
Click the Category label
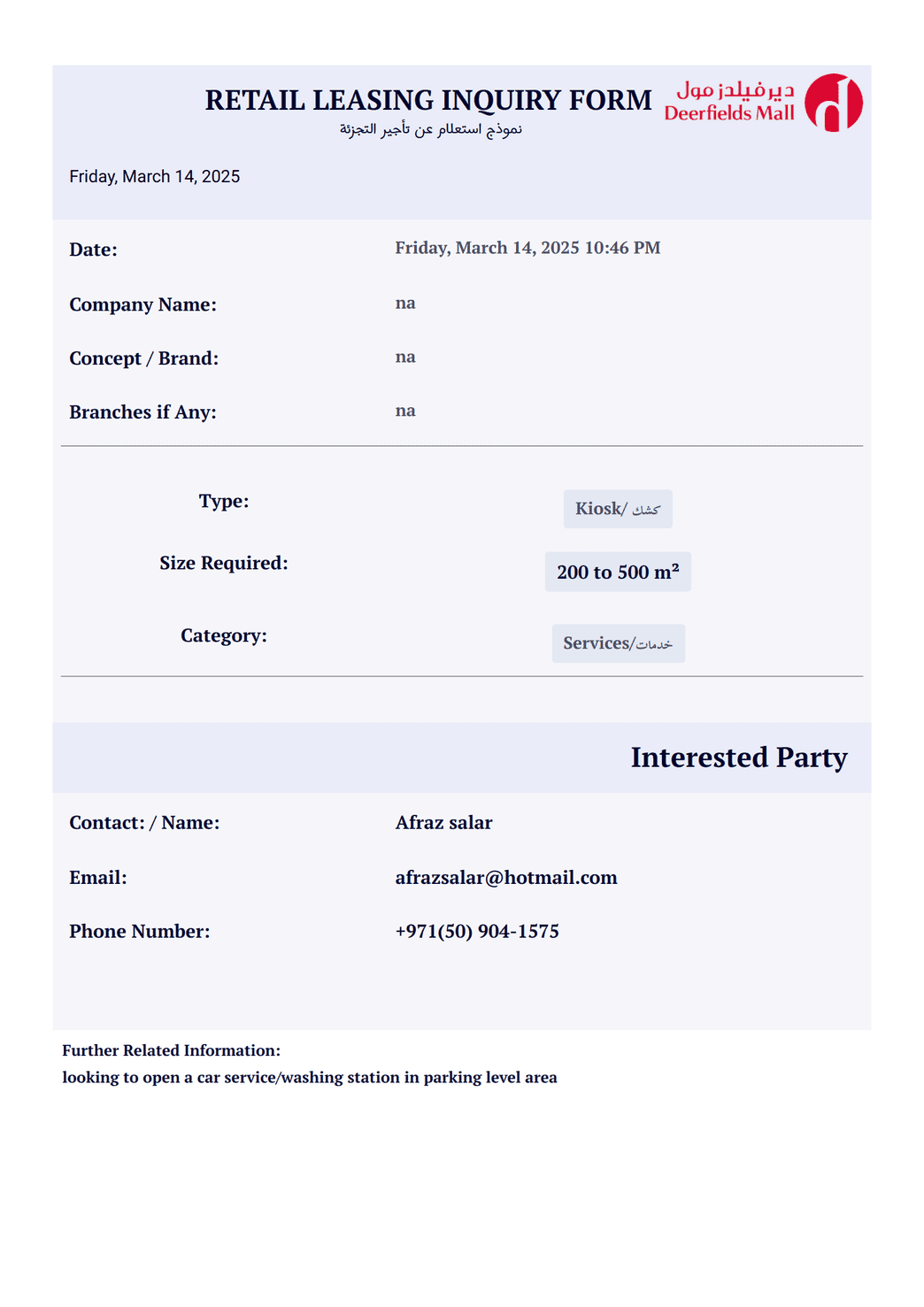(224, 635)
